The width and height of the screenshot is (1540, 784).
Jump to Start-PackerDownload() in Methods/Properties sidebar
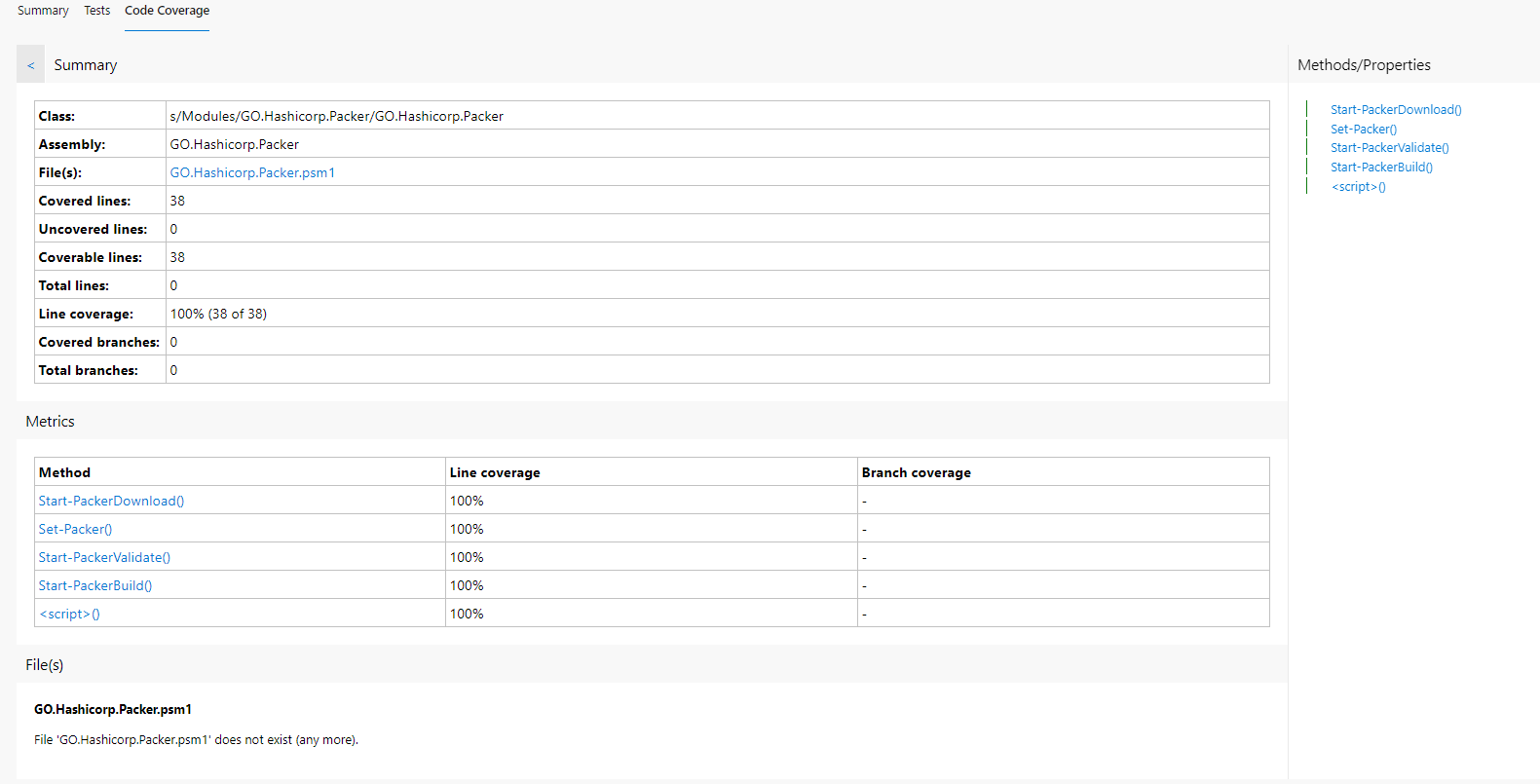(x=1396, y=110)
